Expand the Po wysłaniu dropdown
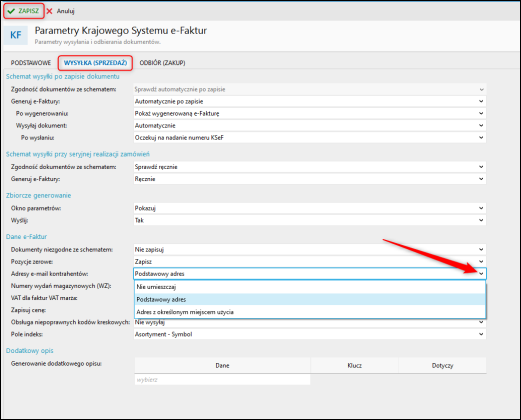 click(310, 138)
